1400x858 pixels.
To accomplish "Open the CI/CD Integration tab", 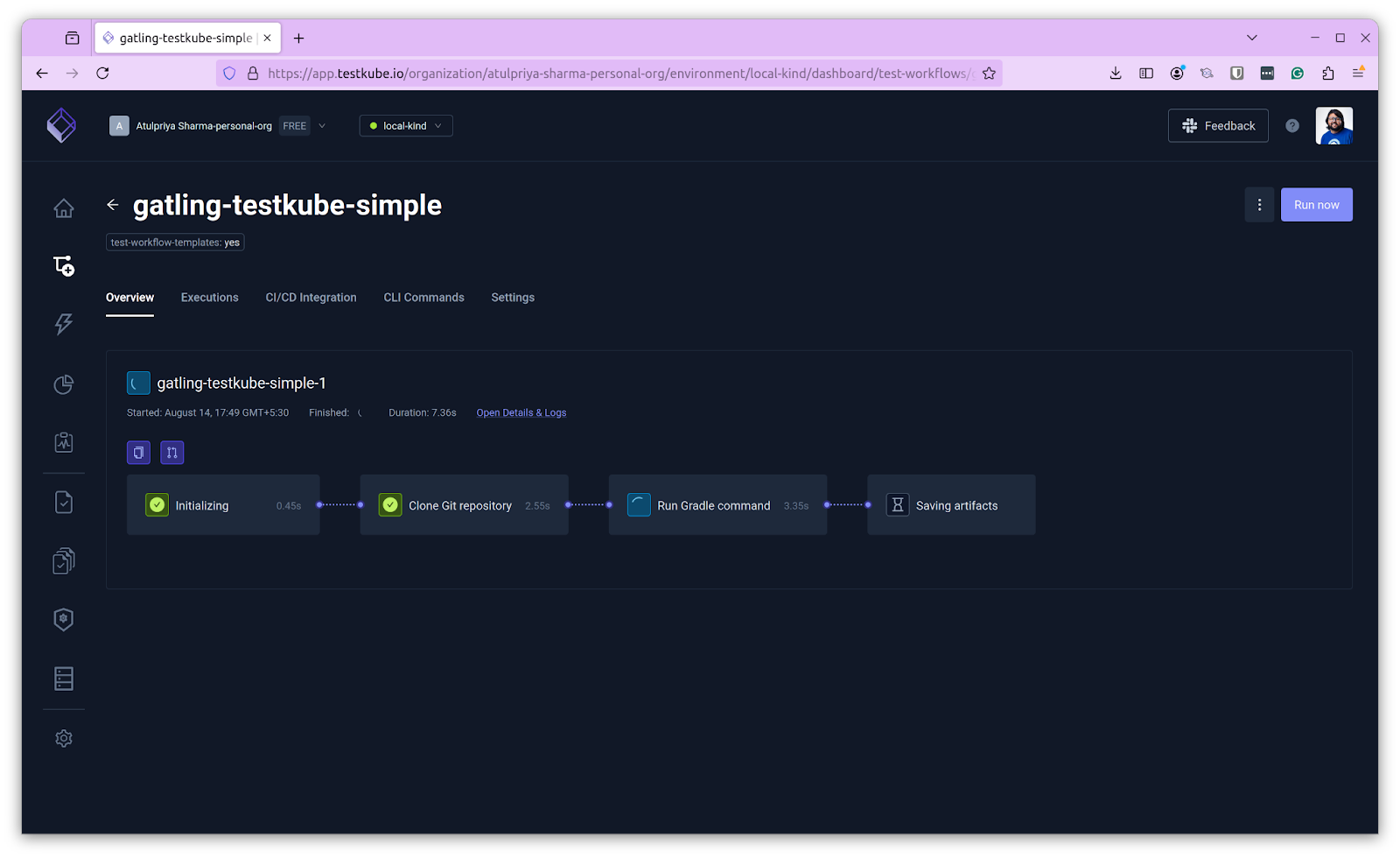I will [x=311, y=298].
